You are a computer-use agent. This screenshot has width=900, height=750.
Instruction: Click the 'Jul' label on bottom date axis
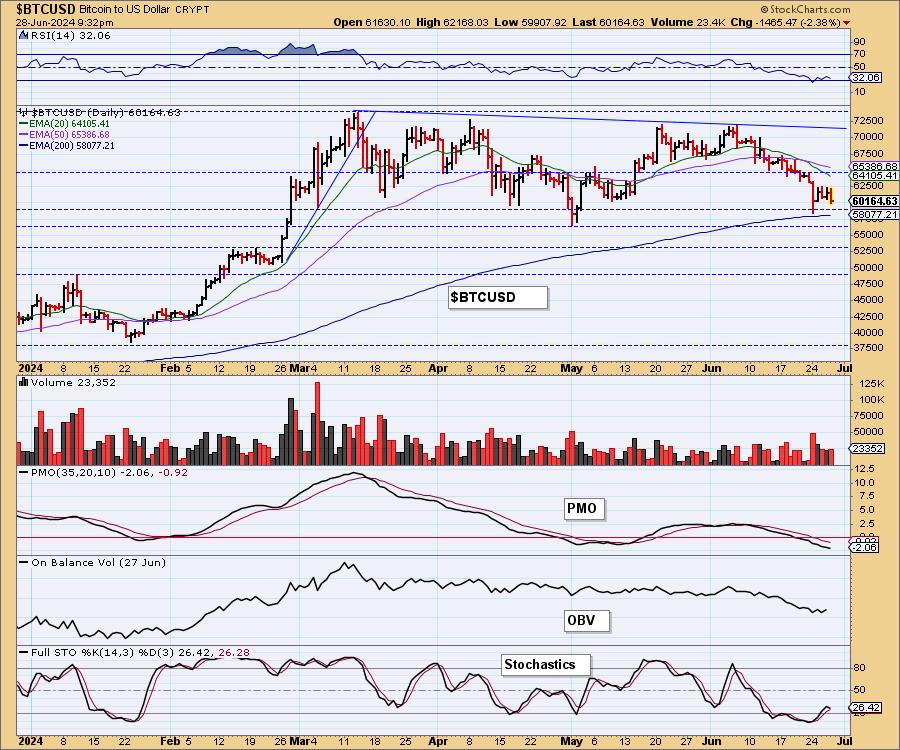(844, 741)
